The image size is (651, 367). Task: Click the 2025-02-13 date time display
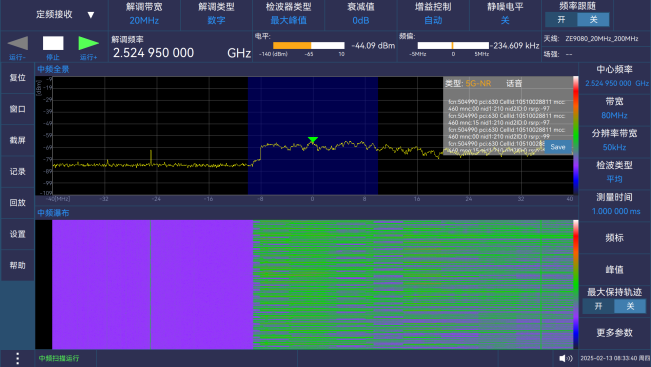[615, 358]
